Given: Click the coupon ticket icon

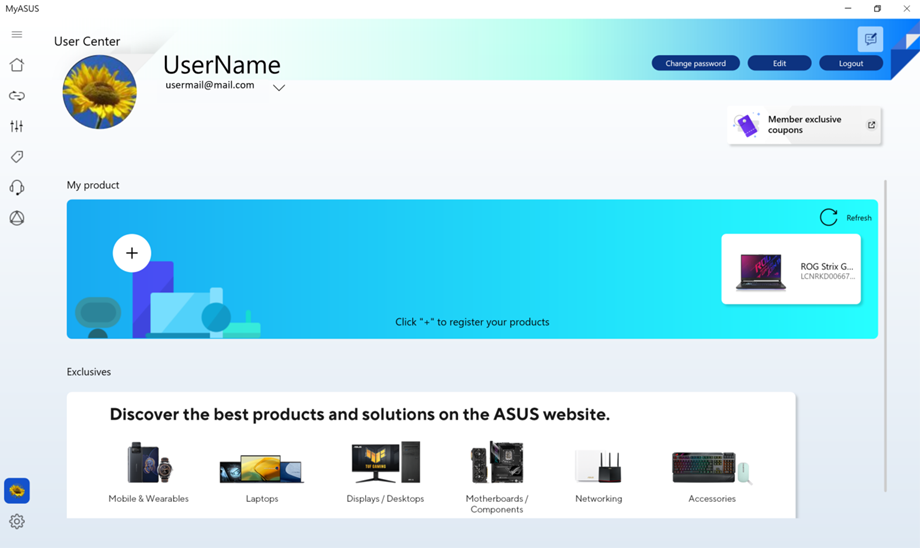Looking at the screenshot, I should click(x=746, y=124).
